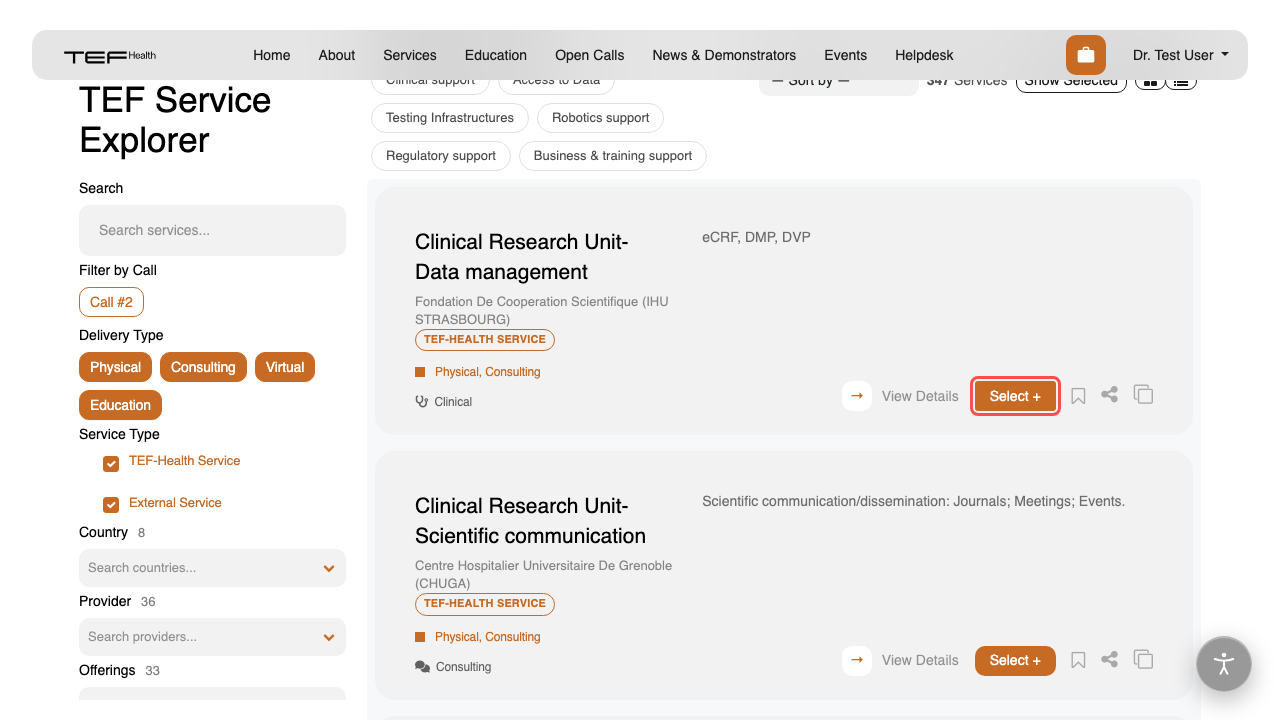Screen dimensions: 1280x720
Task: Open Clinical Research Unit-Data management title
Action: pyautogui.click(x=522, y=257)
